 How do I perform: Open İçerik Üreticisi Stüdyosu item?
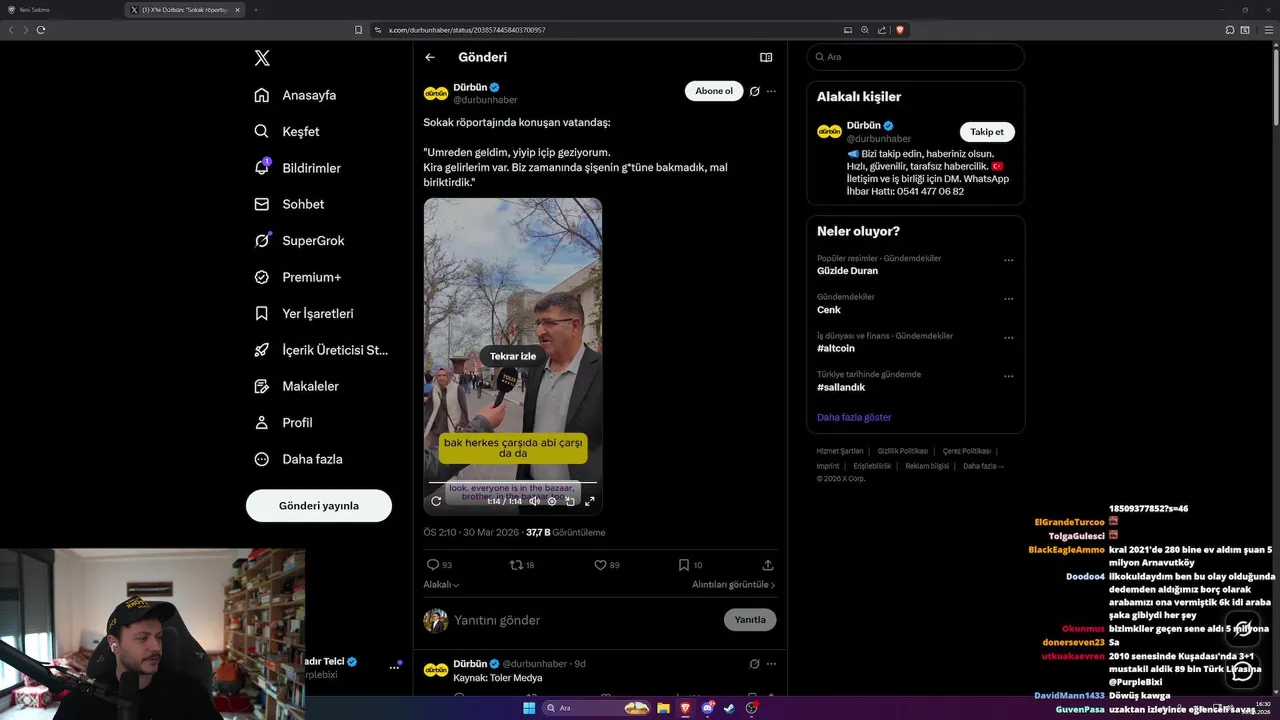[321, 350]
